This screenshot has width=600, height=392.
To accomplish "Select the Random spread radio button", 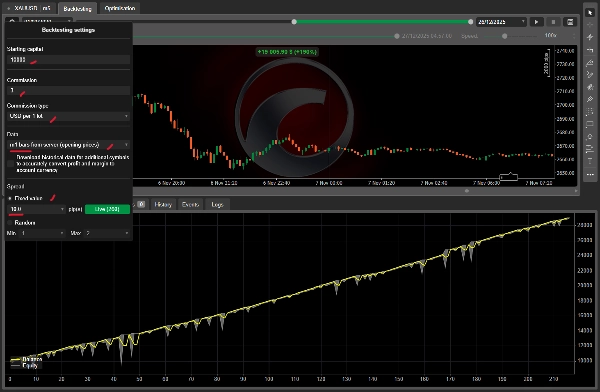I will pos(10,223).
